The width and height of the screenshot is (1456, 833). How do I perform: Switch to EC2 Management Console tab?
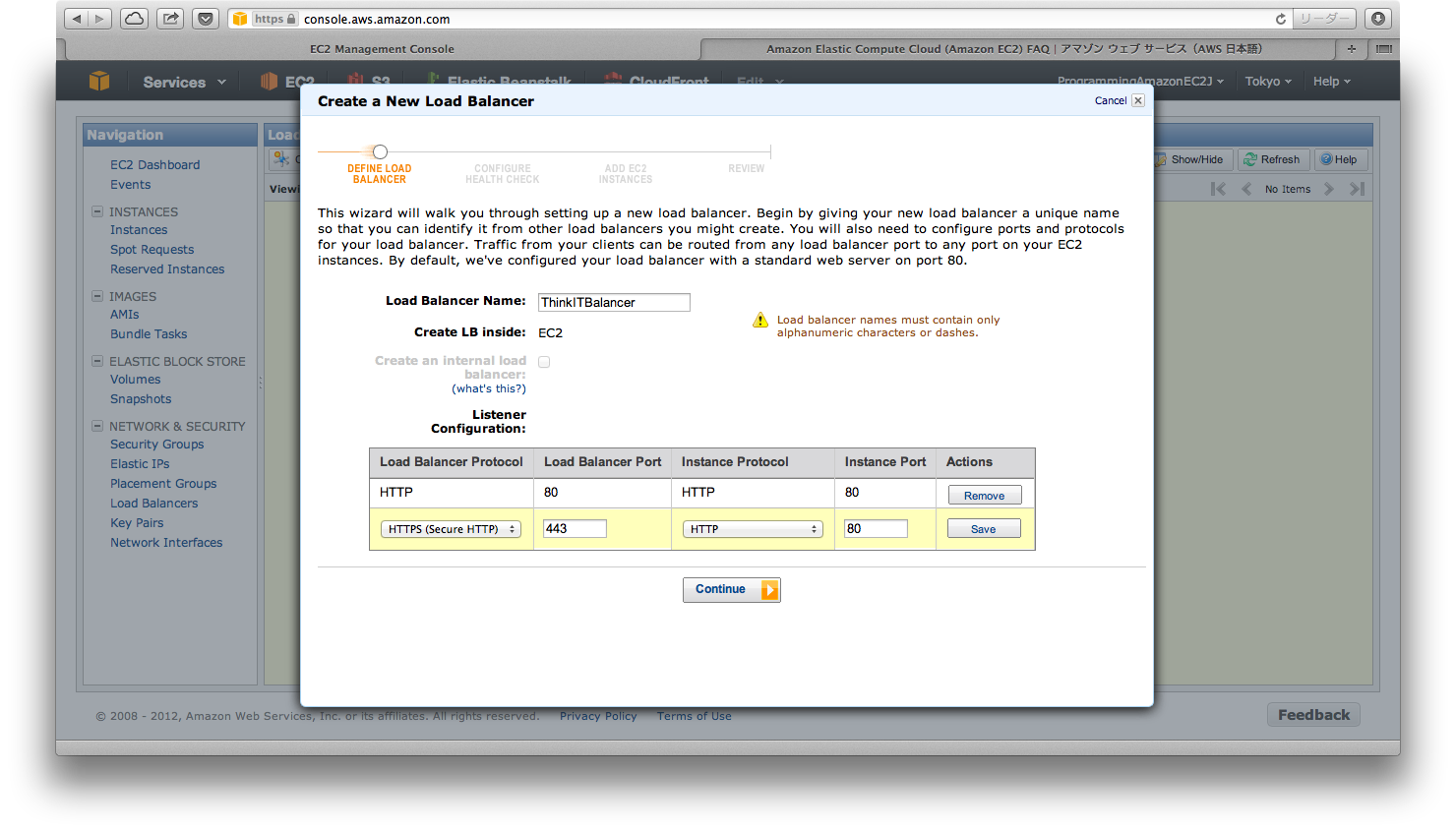coord(382,49)
